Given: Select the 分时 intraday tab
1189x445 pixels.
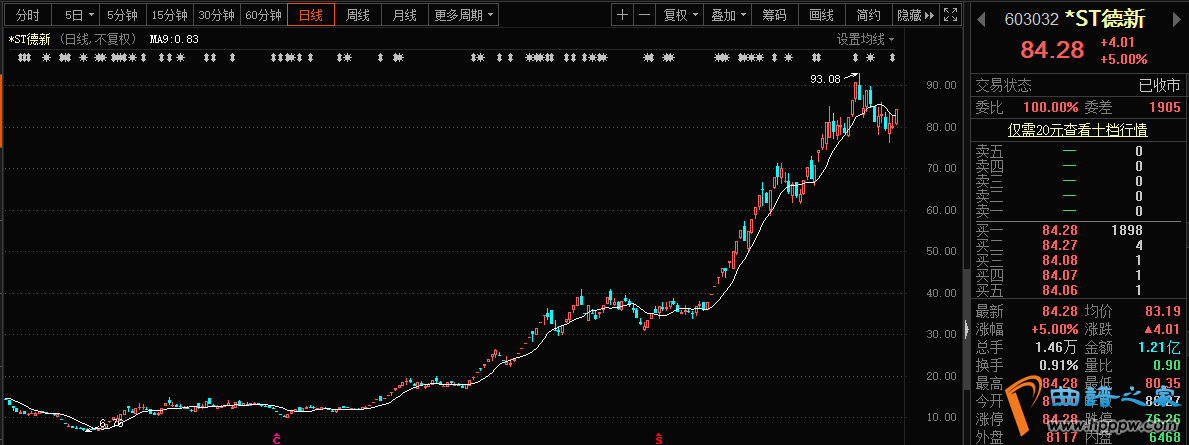Looking at the screenshot, I should click(x=28, y=15).
